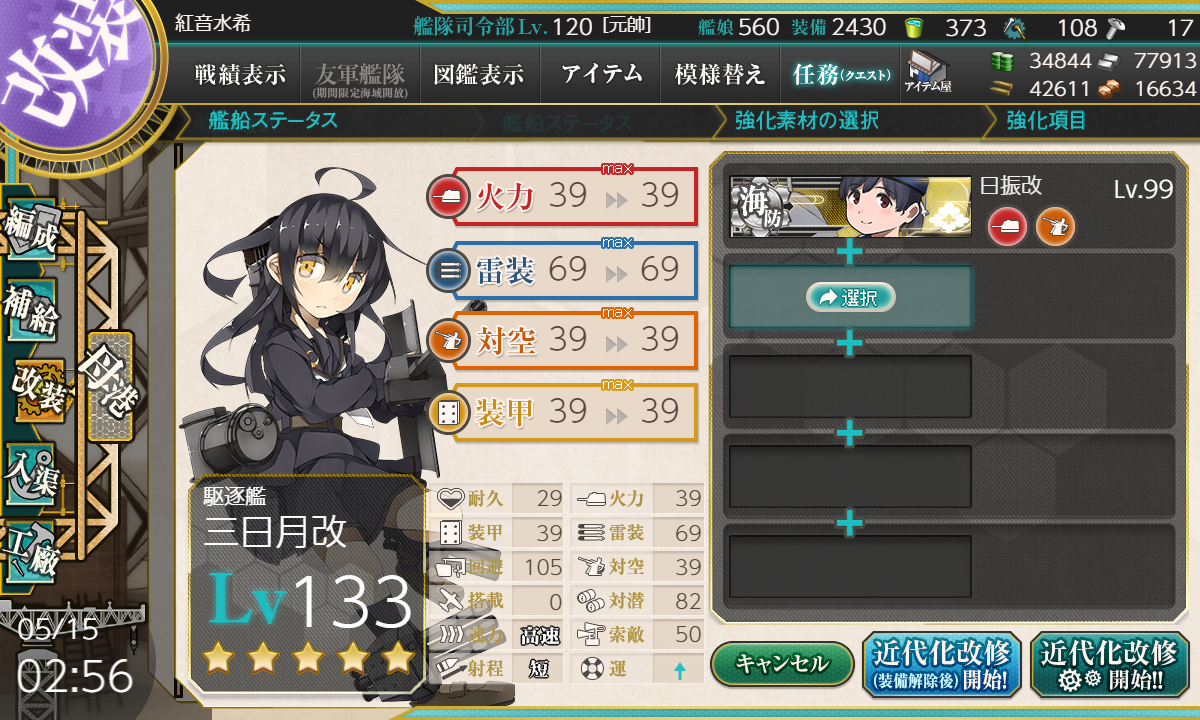Click the empty third material slot
Image resolution: width=1200 pixels, height=720 pixels.
[x=850, y=386]
